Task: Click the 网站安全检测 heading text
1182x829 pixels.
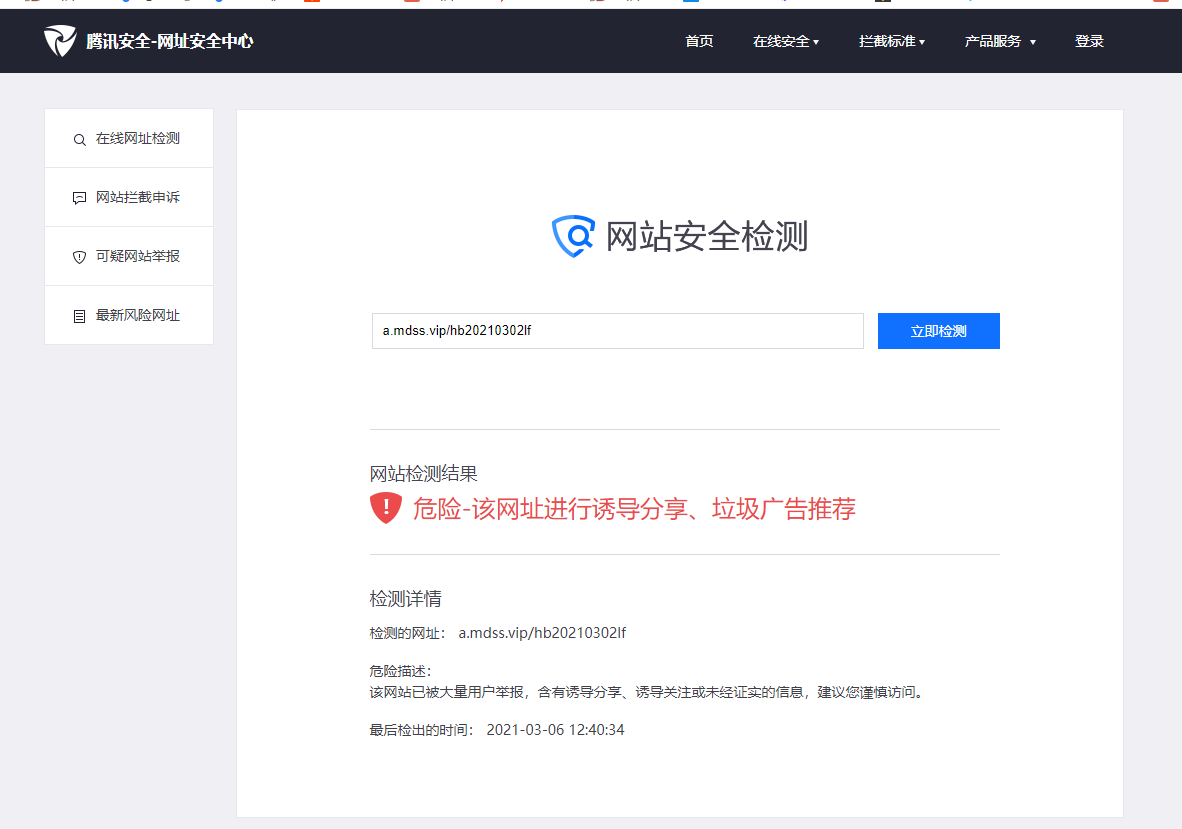Action: 707,236
